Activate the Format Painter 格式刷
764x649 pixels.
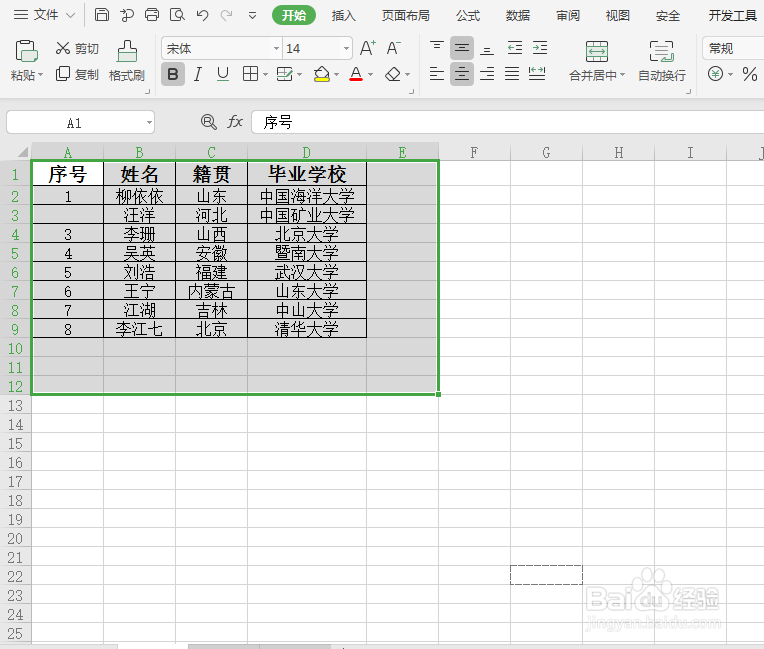tap(127, 61)
